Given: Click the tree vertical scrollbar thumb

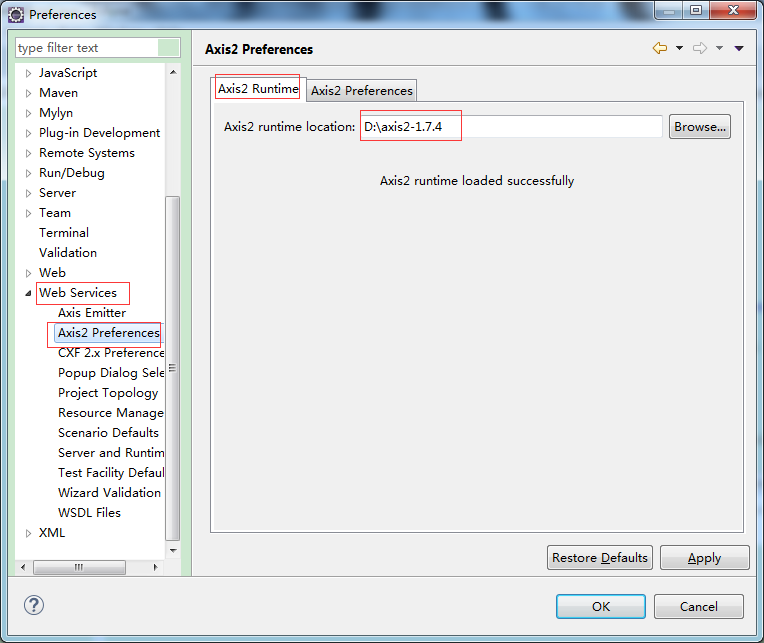Looking at the screenshot, I should [x=173, y=368].
